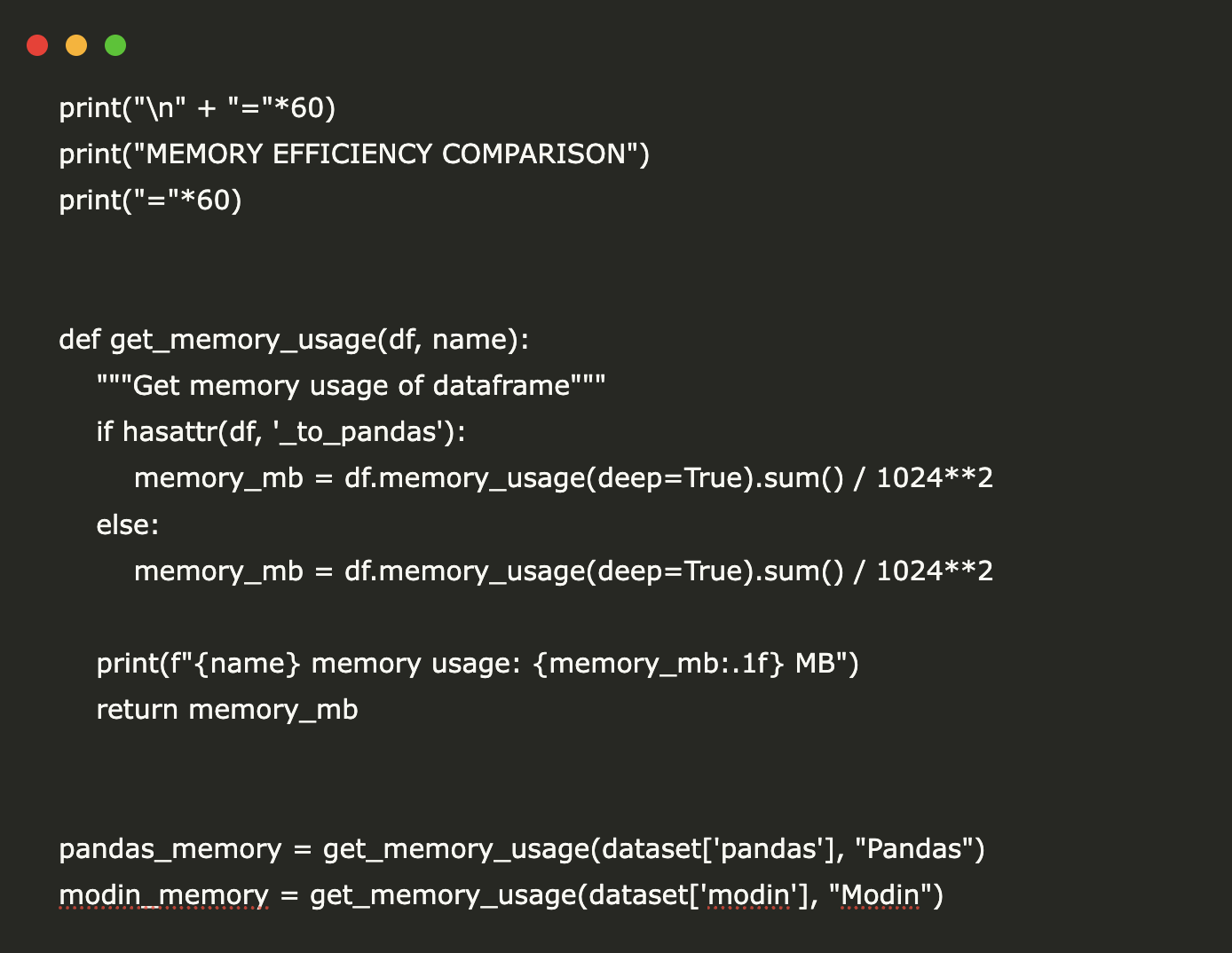Click the 'pandas' dataset key
Image resolution: width=1232 pixels, height=953 pixels.
(769, 849)
